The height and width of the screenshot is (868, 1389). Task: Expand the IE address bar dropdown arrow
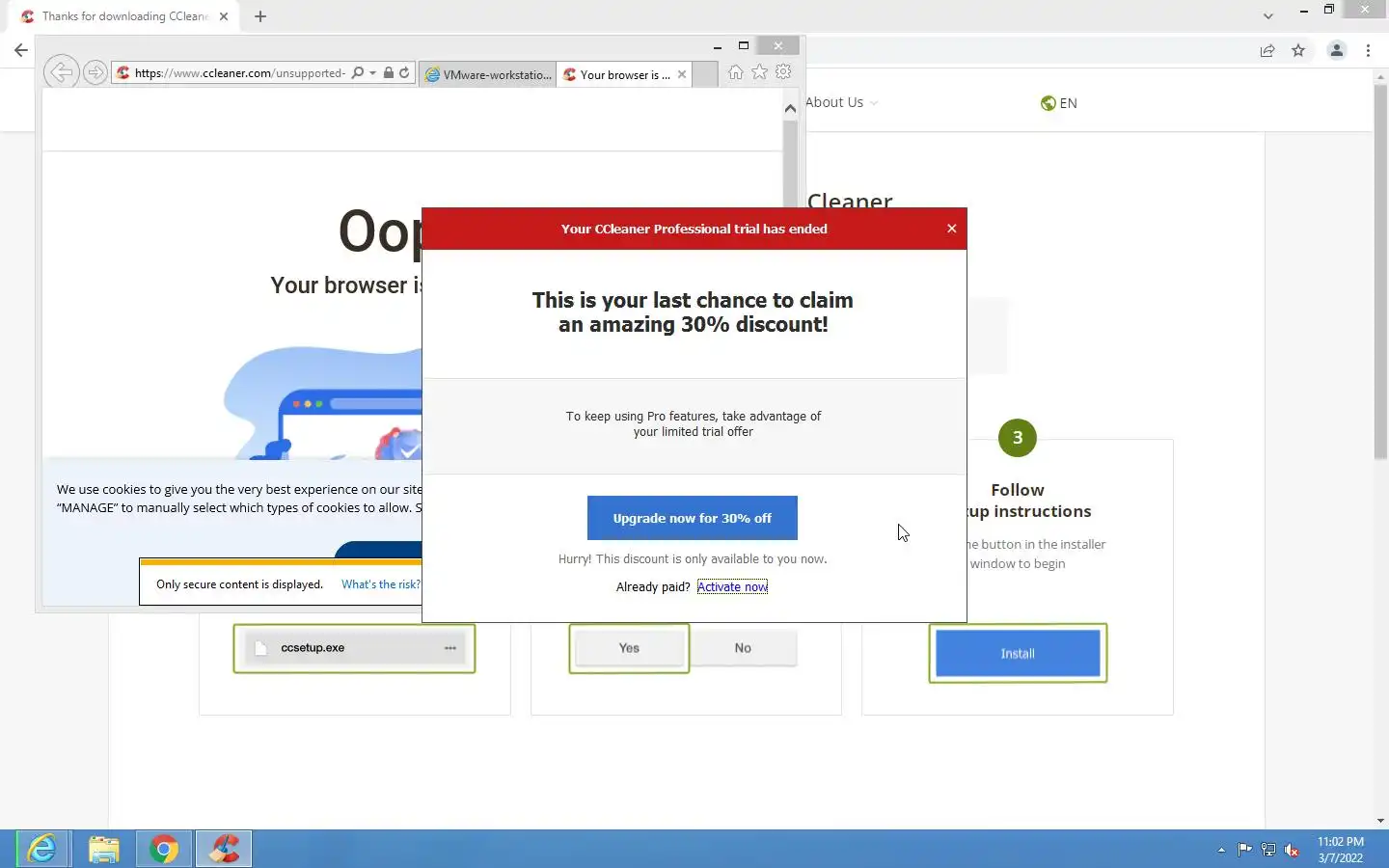pos(372,73)
